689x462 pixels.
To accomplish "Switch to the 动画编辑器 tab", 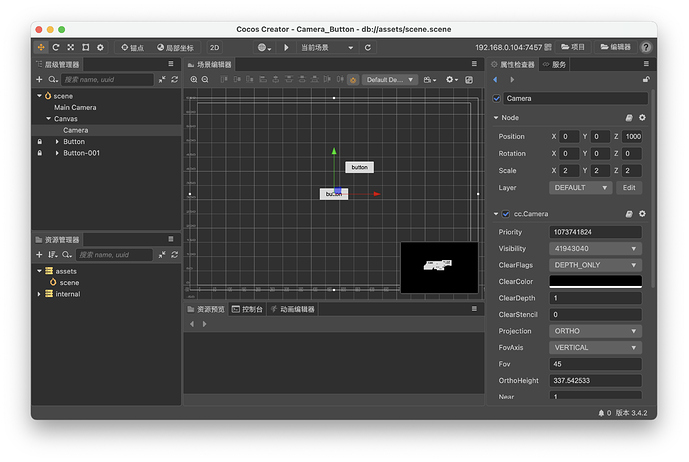I will pyautogui.click(x=293, y=309).
